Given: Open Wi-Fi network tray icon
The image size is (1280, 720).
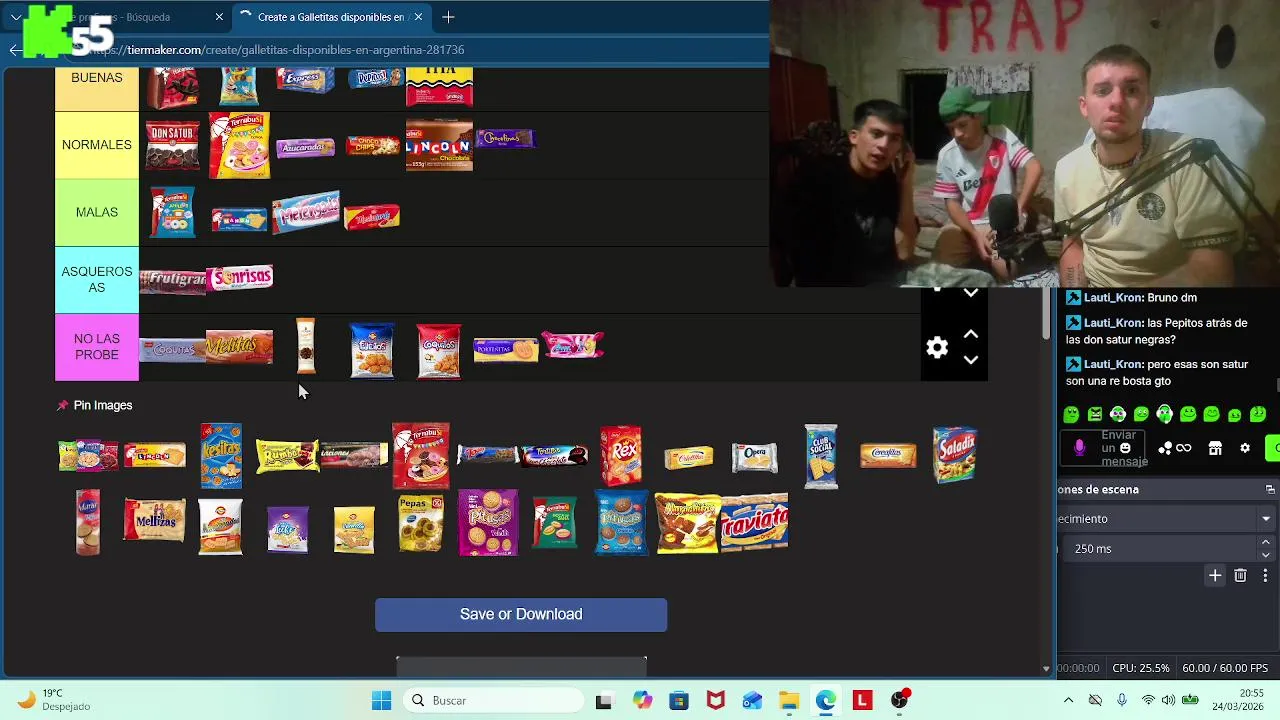Looking at the screenshot, I should 1146,700.
